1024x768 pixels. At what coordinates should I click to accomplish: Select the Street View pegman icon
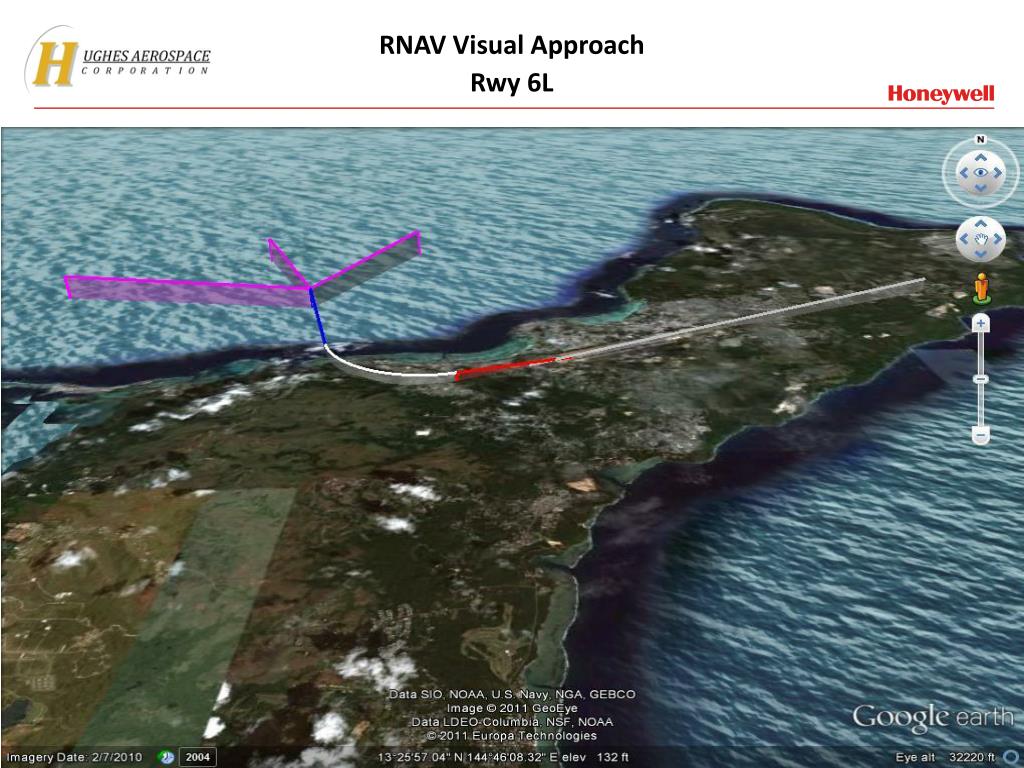point(981,288)
